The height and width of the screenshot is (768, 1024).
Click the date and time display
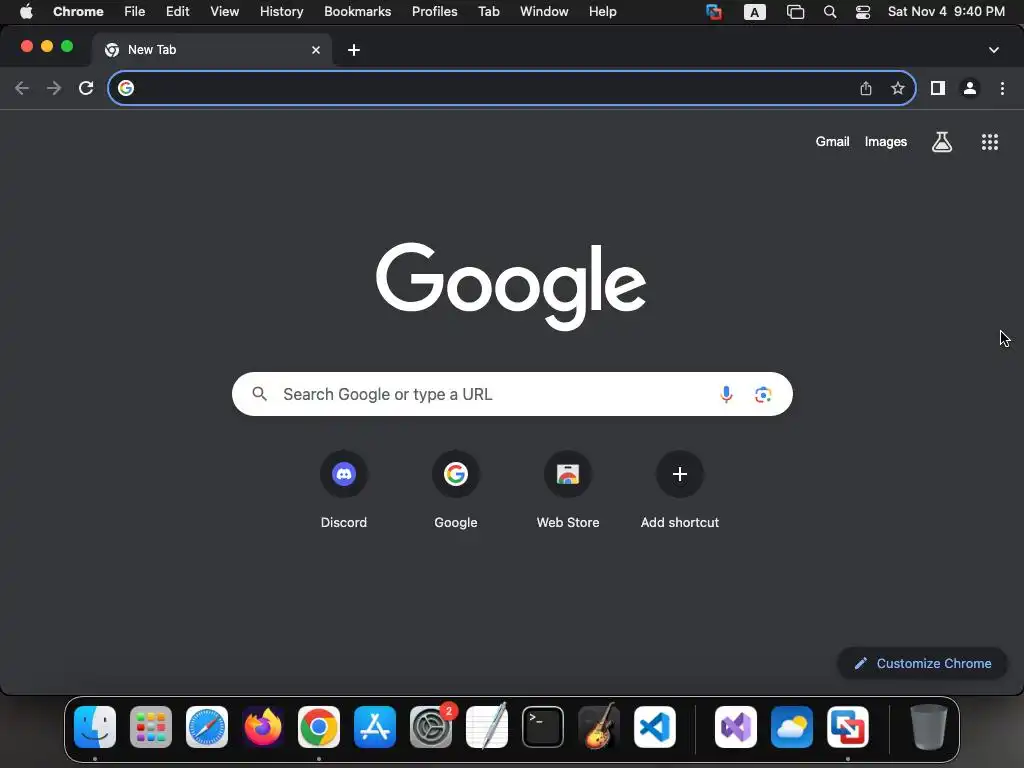pos(946,12)
